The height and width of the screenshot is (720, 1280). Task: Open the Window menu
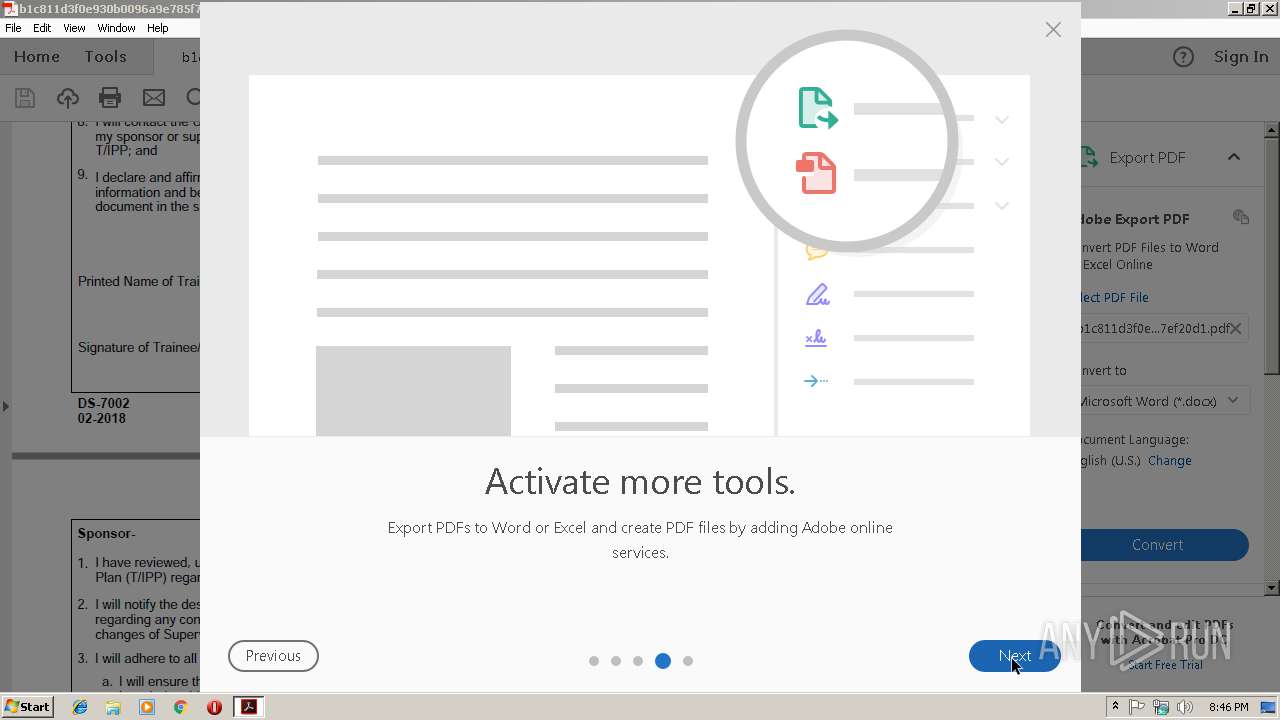click(116, 28)
